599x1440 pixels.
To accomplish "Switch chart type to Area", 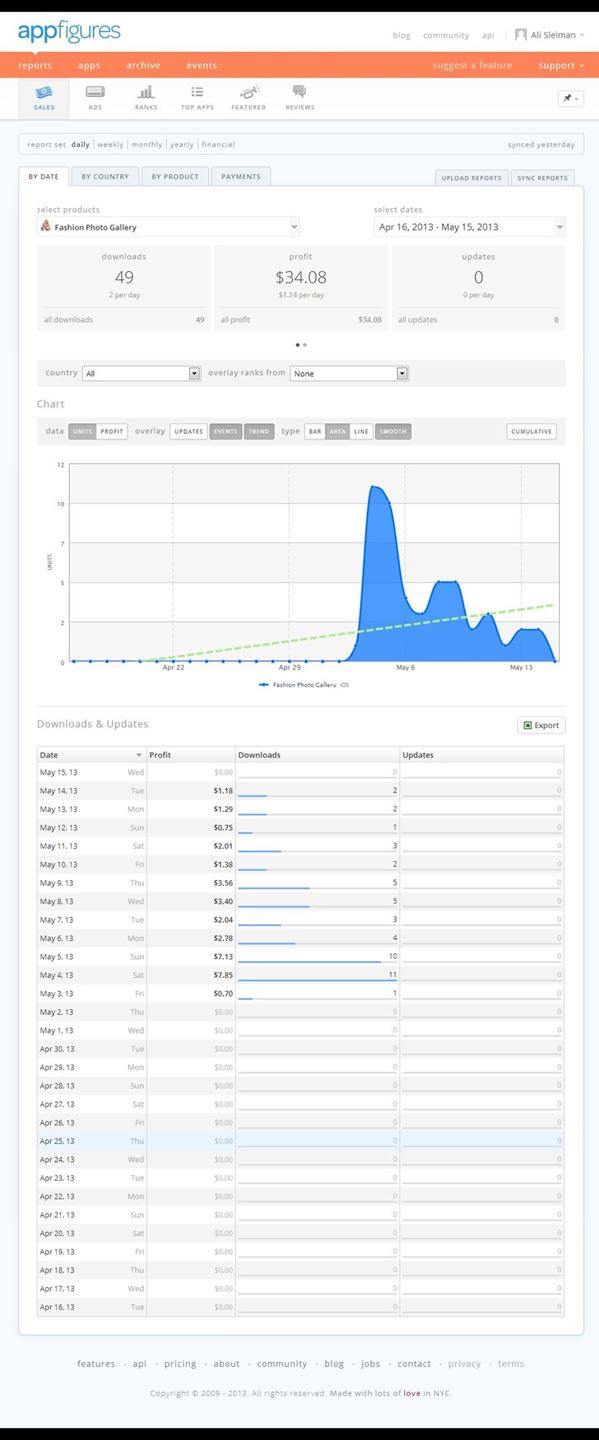I will (x=338, y=431).
